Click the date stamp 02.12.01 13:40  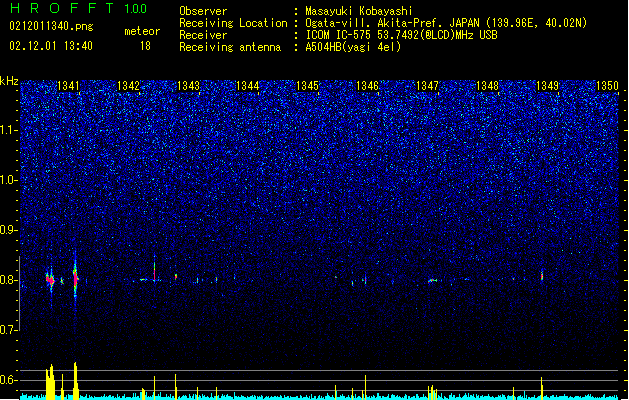click(51, 46)
